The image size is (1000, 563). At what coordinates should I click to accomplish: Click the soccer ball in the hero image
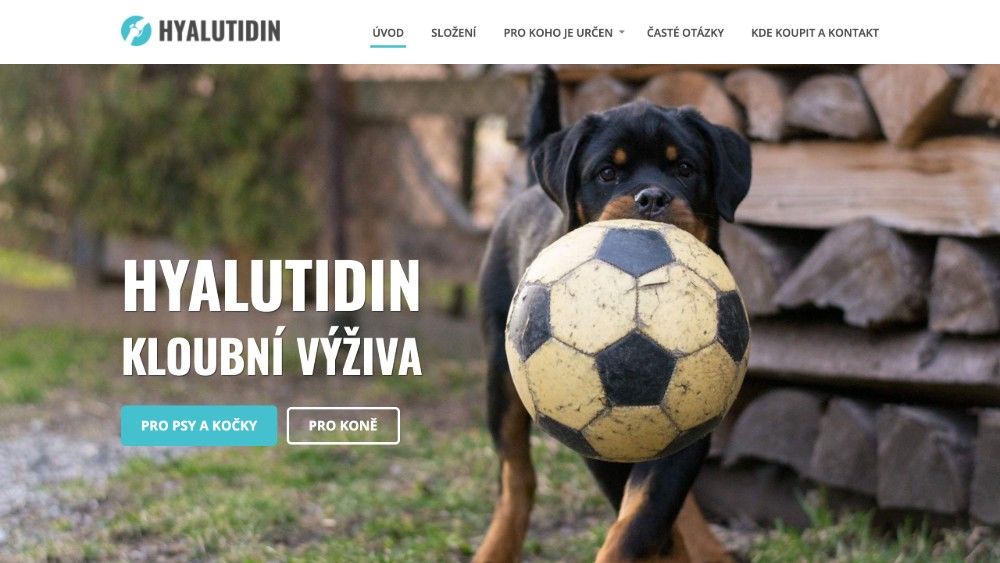[627, 340]
